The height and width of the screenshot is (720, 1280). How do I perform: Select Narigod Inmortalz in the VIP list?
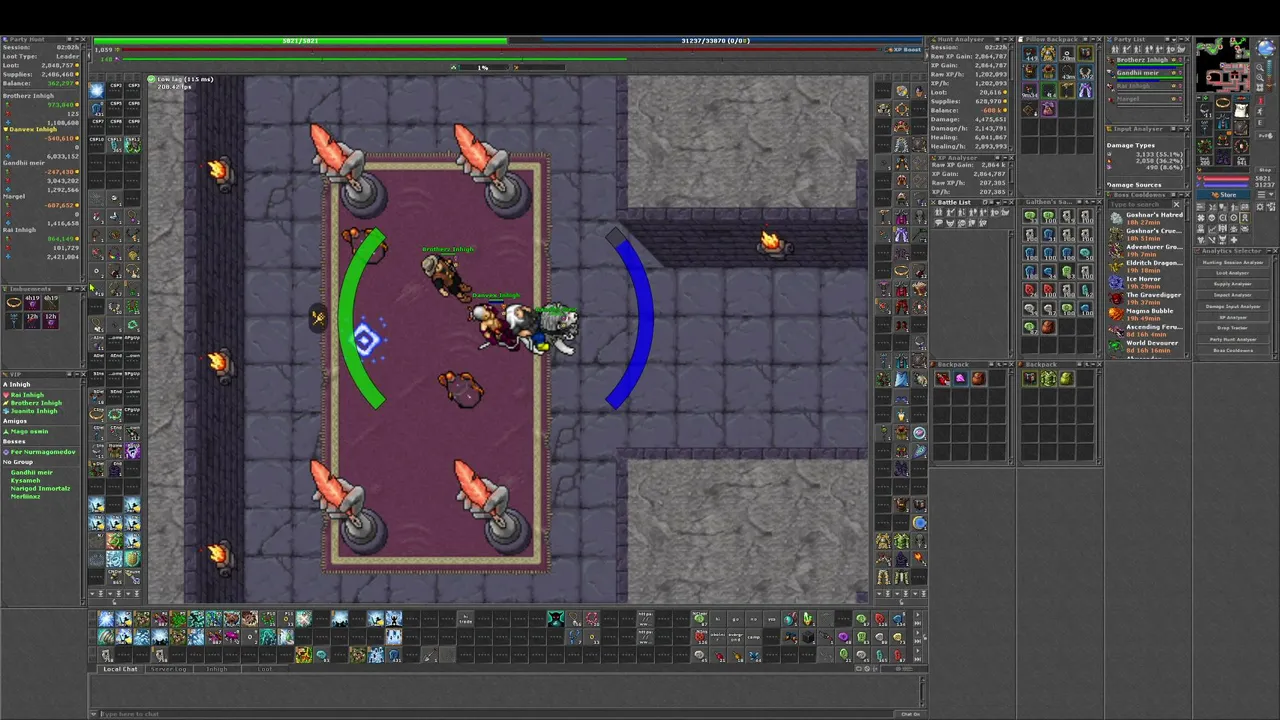tap(40, 488)
